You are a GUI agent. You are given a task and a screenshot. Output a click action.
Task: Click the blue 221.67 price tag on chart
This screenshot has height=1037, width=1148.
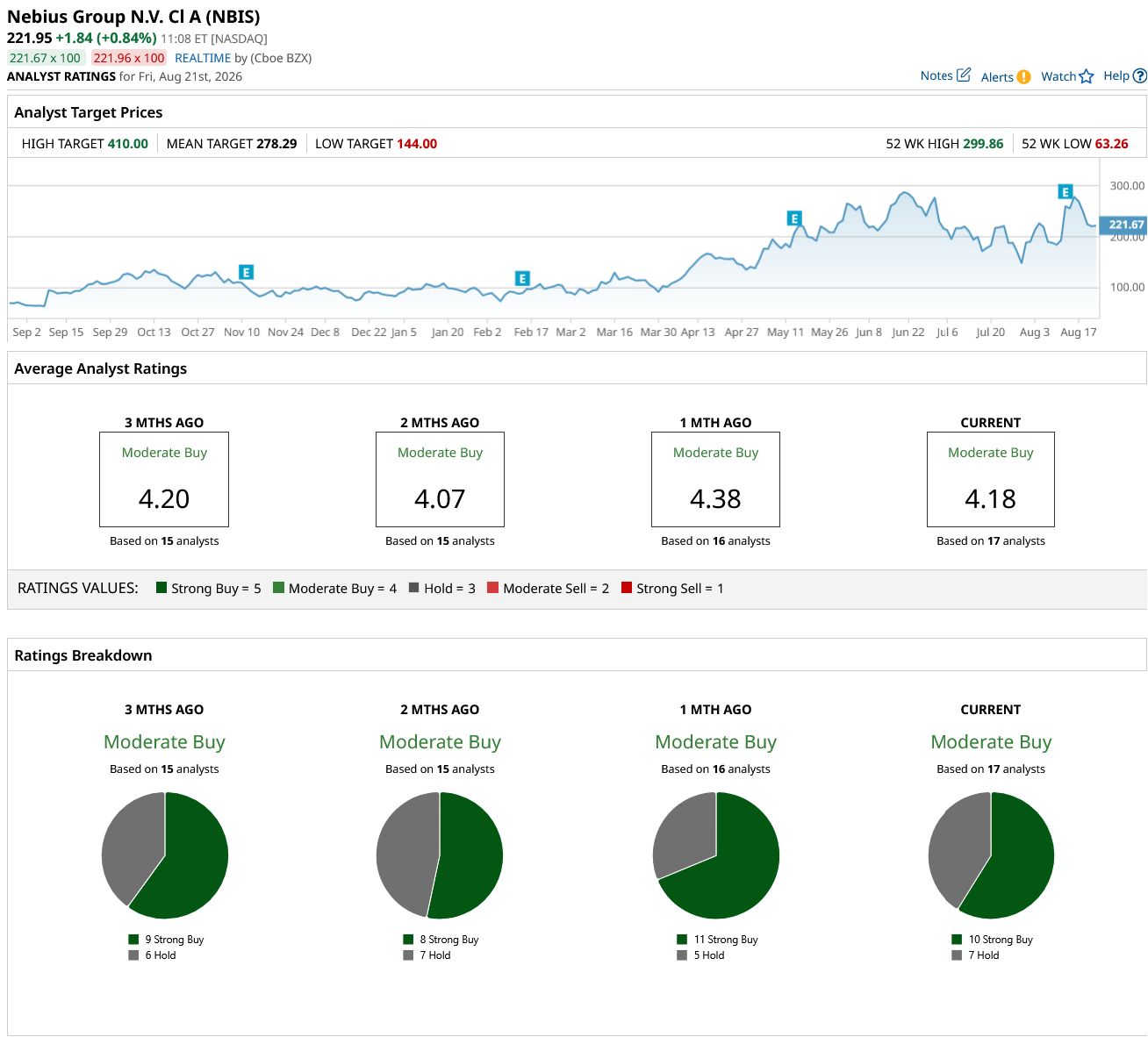1124,225
